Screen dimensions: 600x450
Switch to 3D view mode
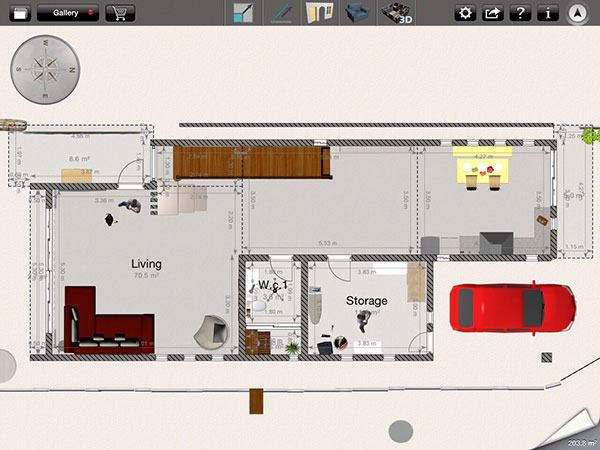click(397, 13)
